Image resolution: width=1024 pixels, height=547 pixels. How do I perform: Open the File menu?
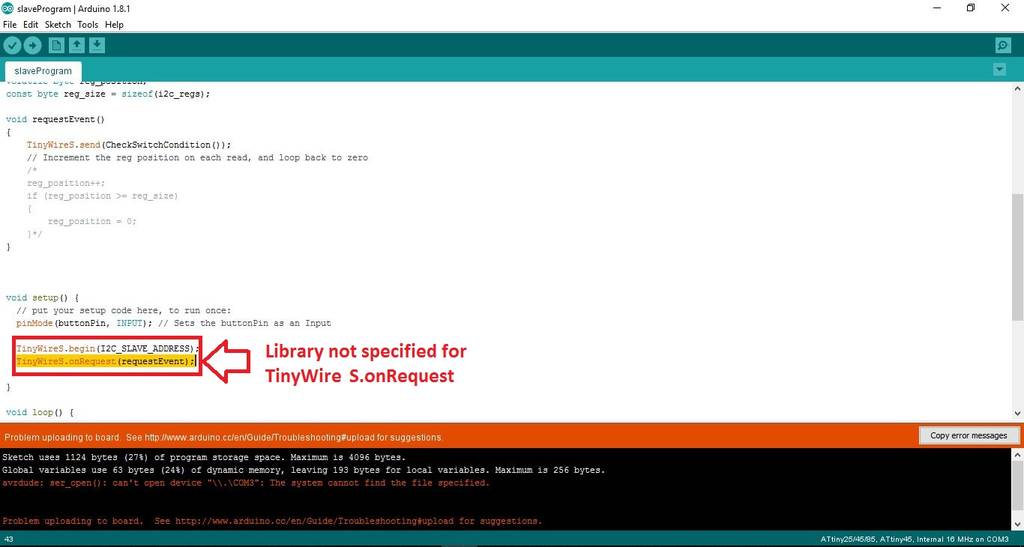pyautogui.click(x=10, y=25)
